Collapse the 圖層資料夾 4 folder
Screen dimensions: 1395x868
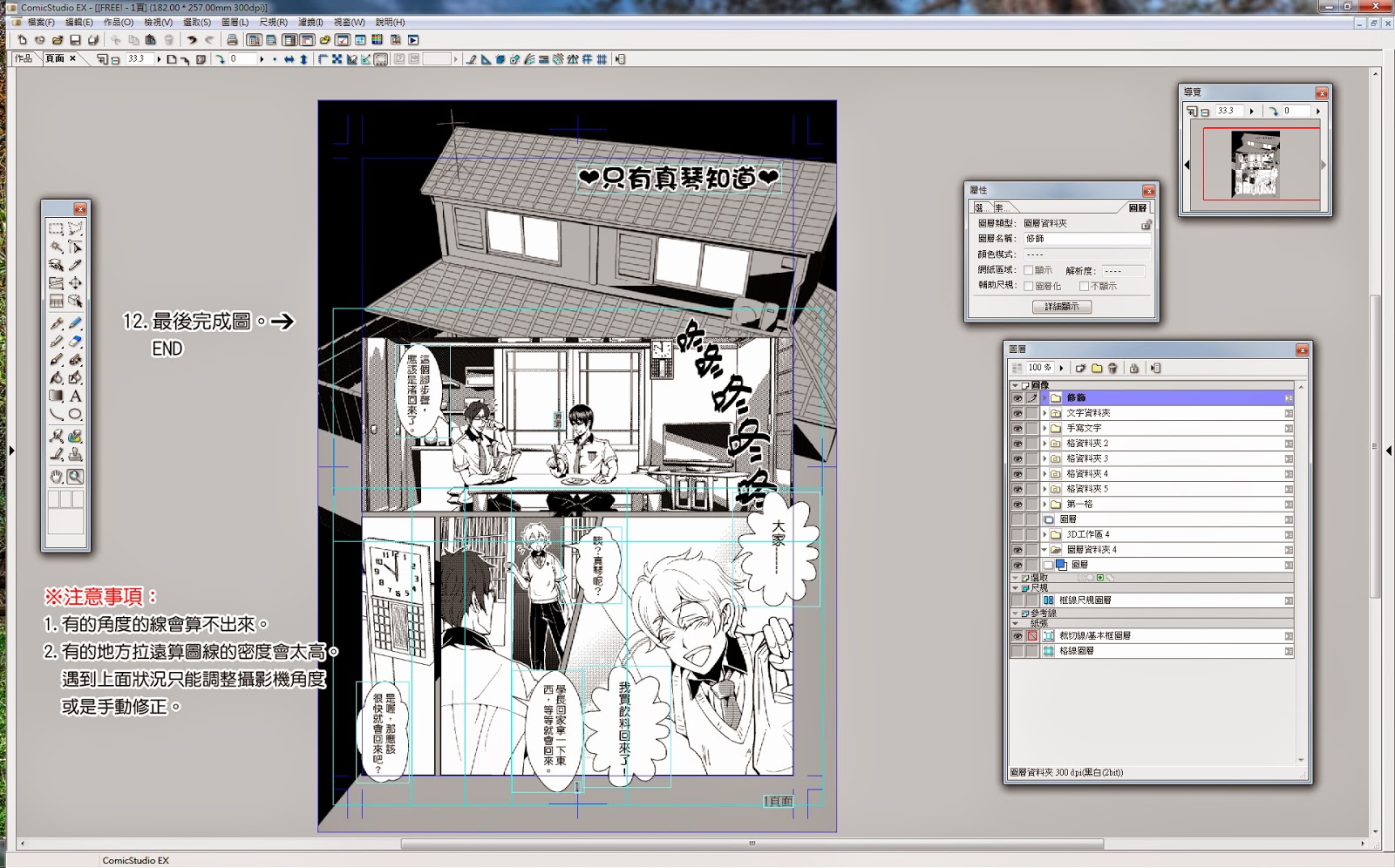[1045, 550]
